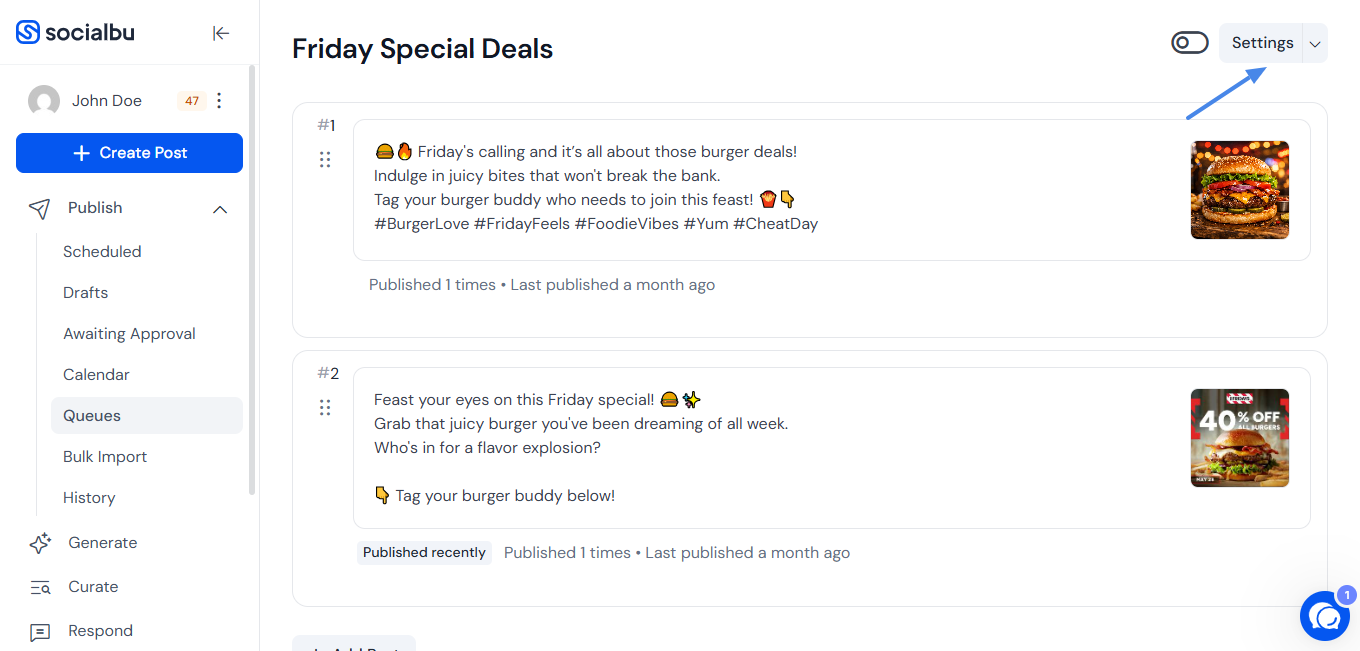
Task: Click the Publish paper plane icon
Action: click(x=39, y=208)
